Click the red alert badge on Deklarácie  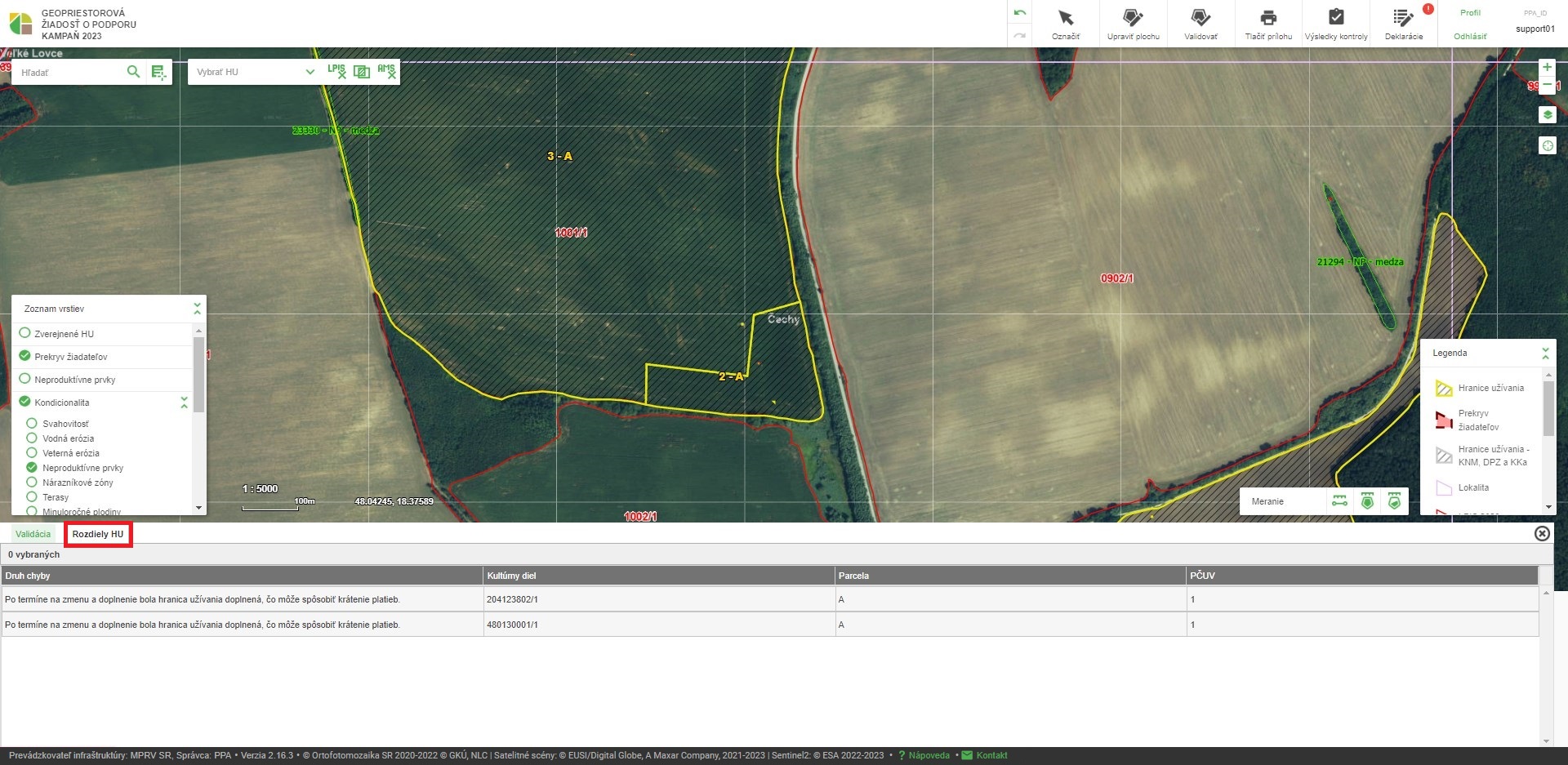point(1428,9)
